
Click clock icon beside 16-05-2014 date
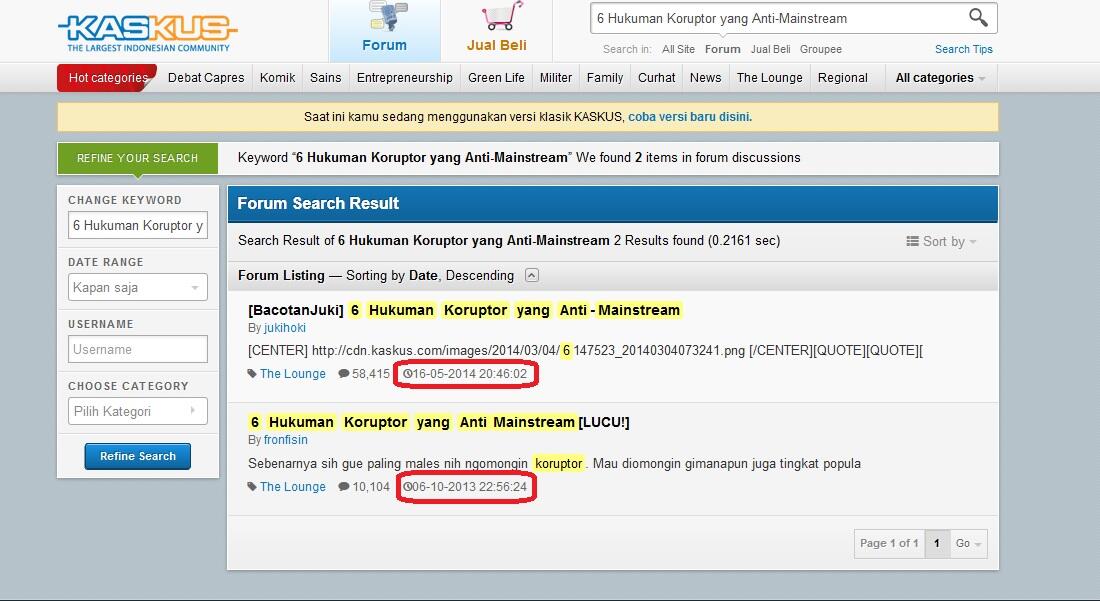coord(407,374)
